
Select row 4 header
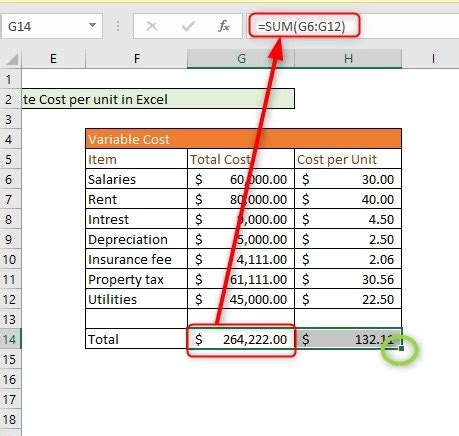pyautogui.click(x=10, y=139)
